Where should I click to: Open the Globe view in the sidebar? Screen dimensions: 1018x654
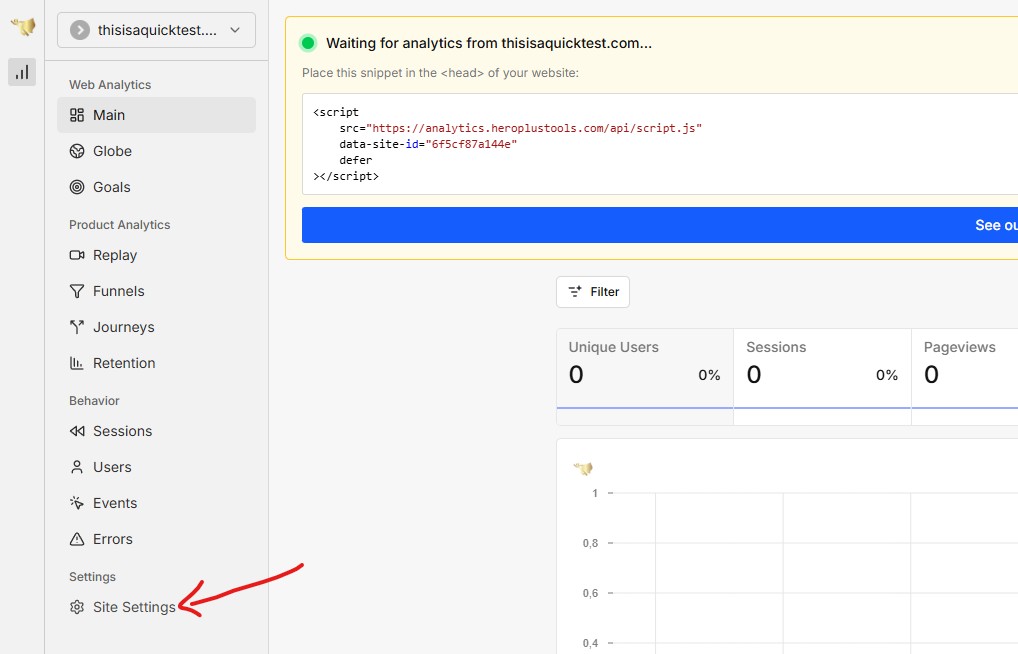[x=112, y=151]
